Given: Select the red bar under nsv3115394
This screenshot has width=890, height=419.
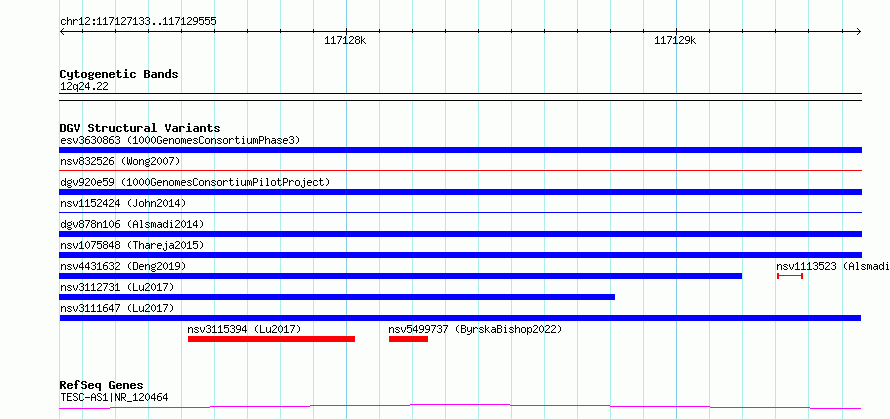Looking at the screenshot, I should [x=271, y=339].
